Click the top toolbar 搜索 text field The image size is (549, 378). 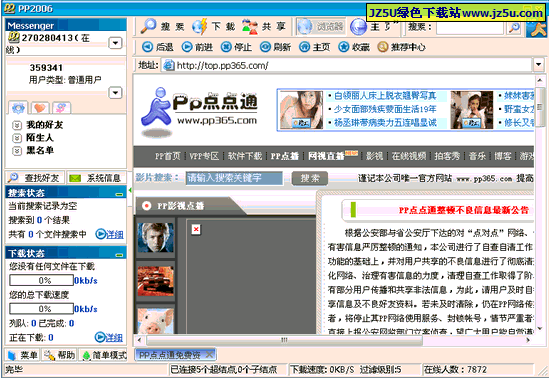click(470, 27)
